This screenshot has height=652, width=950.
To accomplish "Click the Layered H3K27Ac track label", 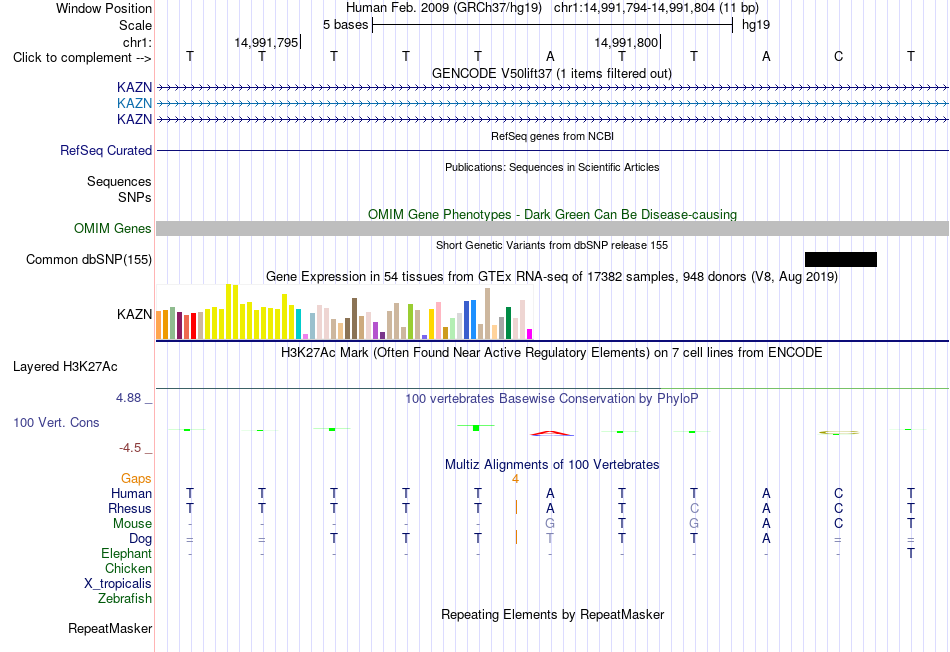I will pos(65,367).
